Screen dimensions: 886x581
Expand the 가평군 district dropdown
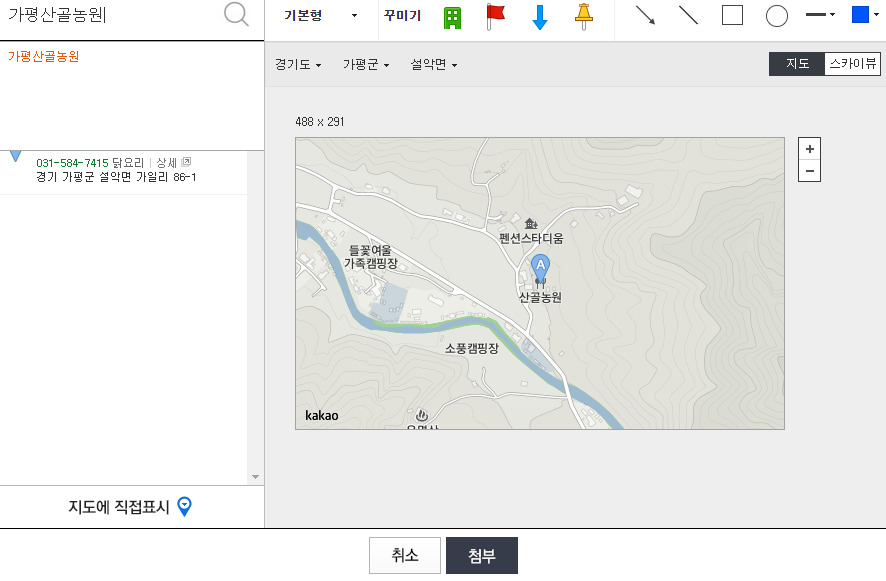(366, 65)
